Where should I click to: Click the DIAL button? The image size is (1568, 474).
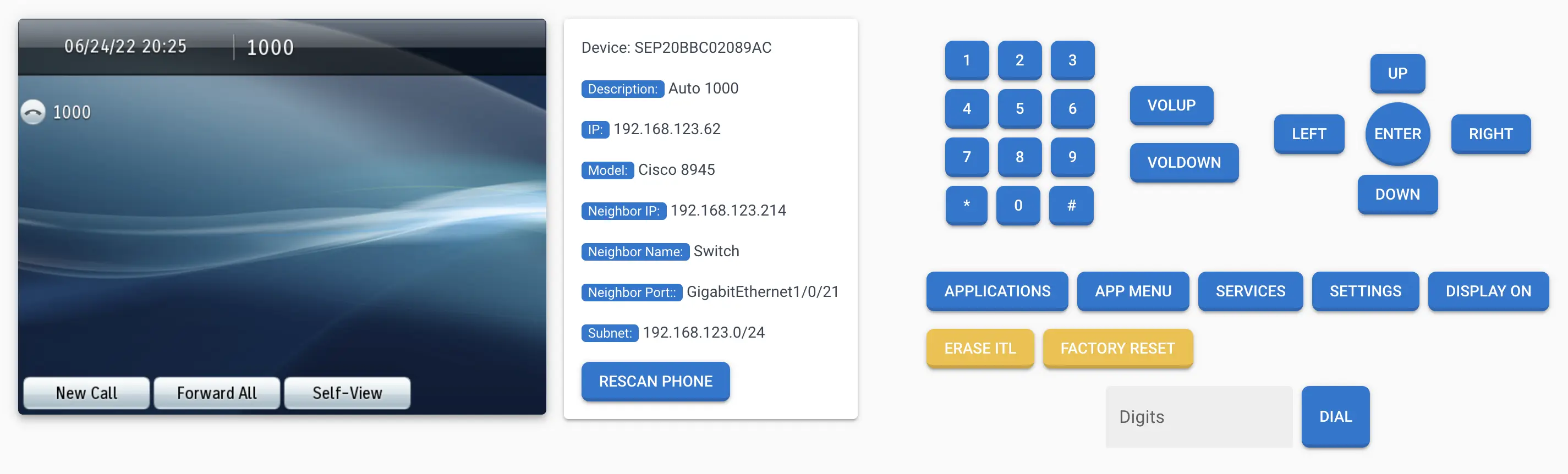[1335, 417]
